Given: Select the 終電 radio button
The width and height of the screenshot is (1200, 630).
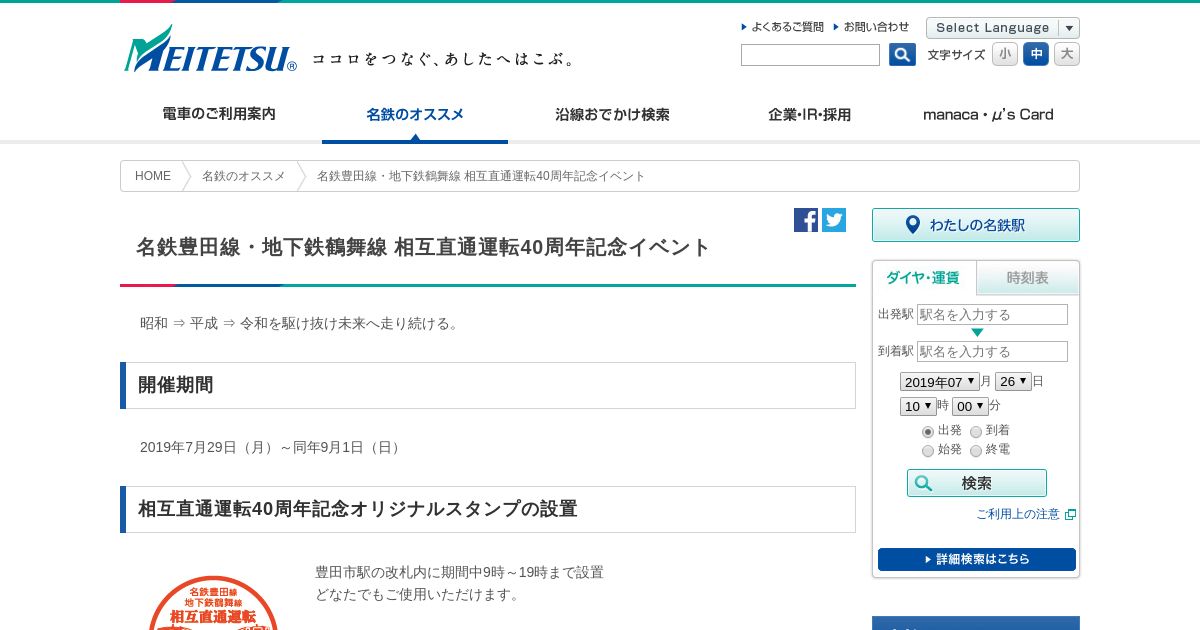Looking at the screenshot, I should (x=976, y=451).
